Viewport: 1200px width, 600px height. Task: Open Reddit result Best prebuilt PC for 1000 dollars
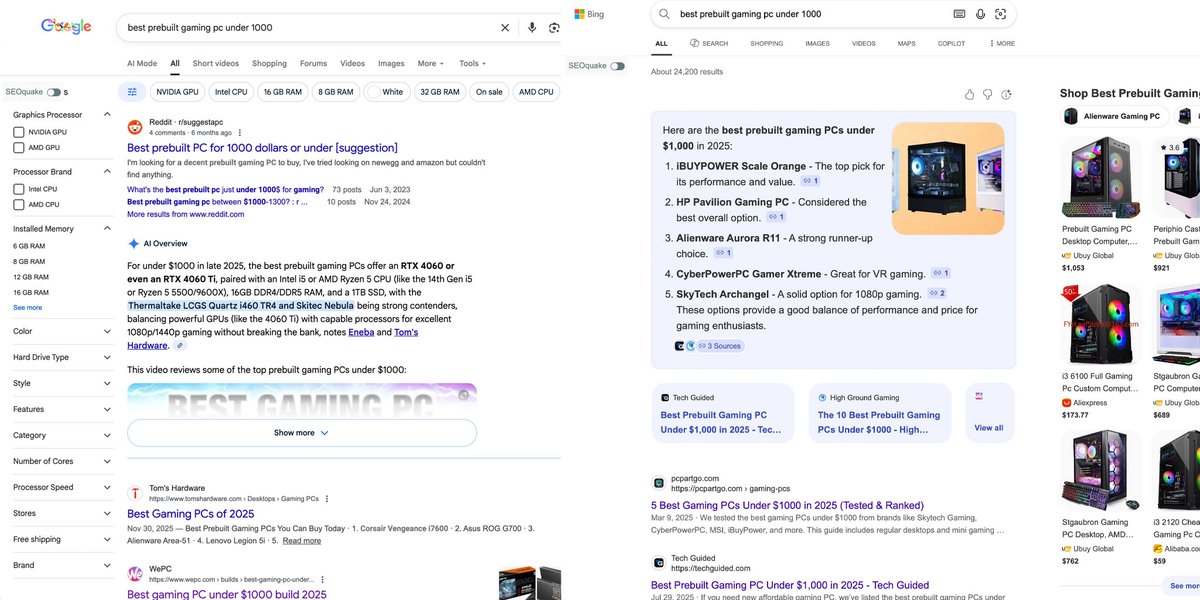(x=262, y=148)
